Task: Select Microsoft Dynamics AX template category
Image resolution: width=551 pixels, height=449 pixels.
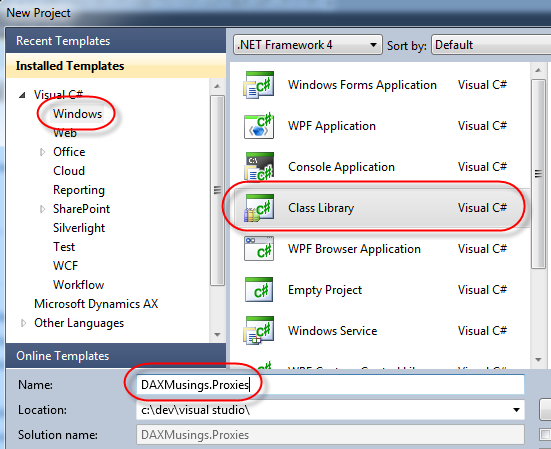Action: click(96, 304)
